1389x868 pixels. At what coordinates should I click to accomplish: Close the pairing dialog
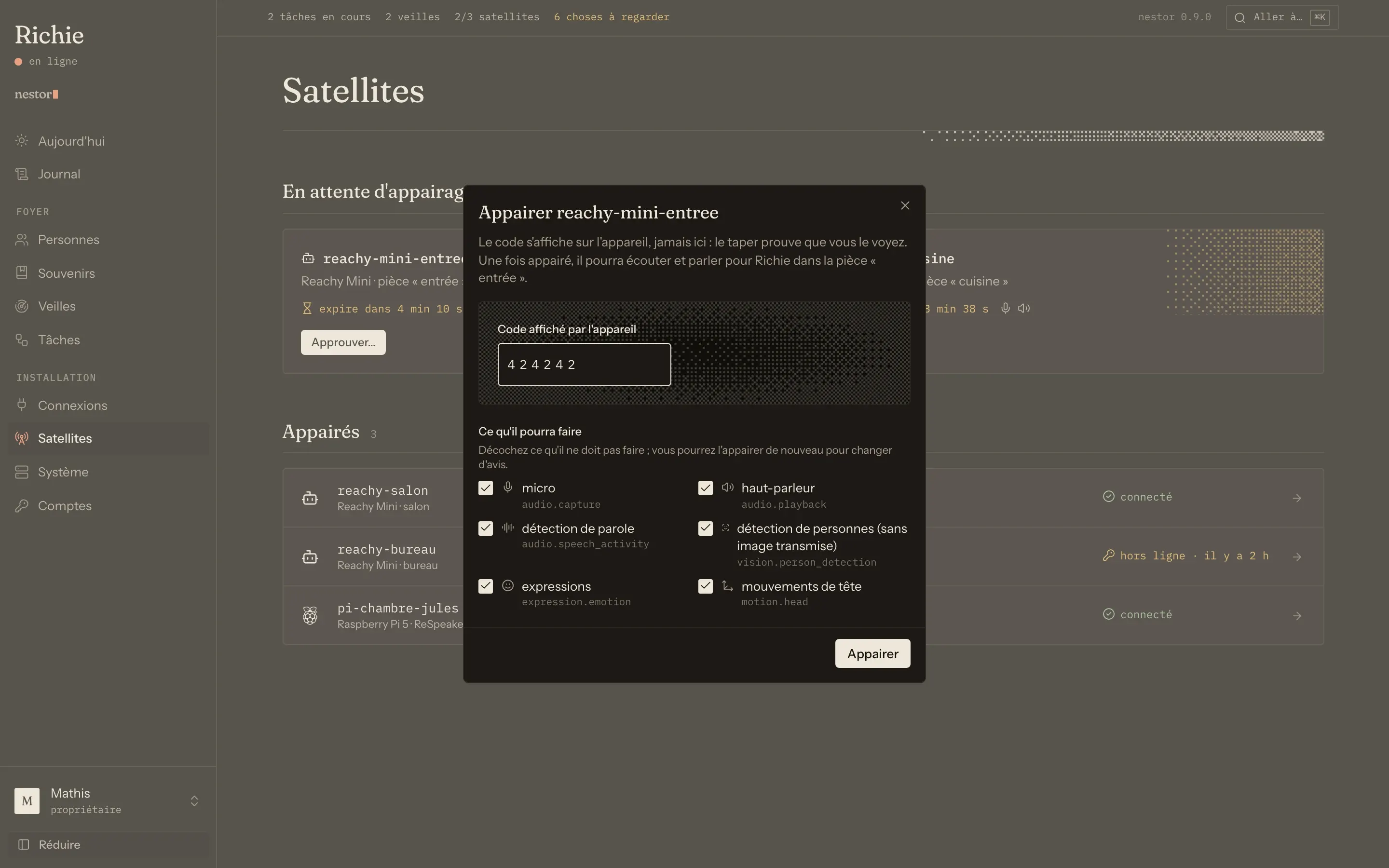pos(905,205)
